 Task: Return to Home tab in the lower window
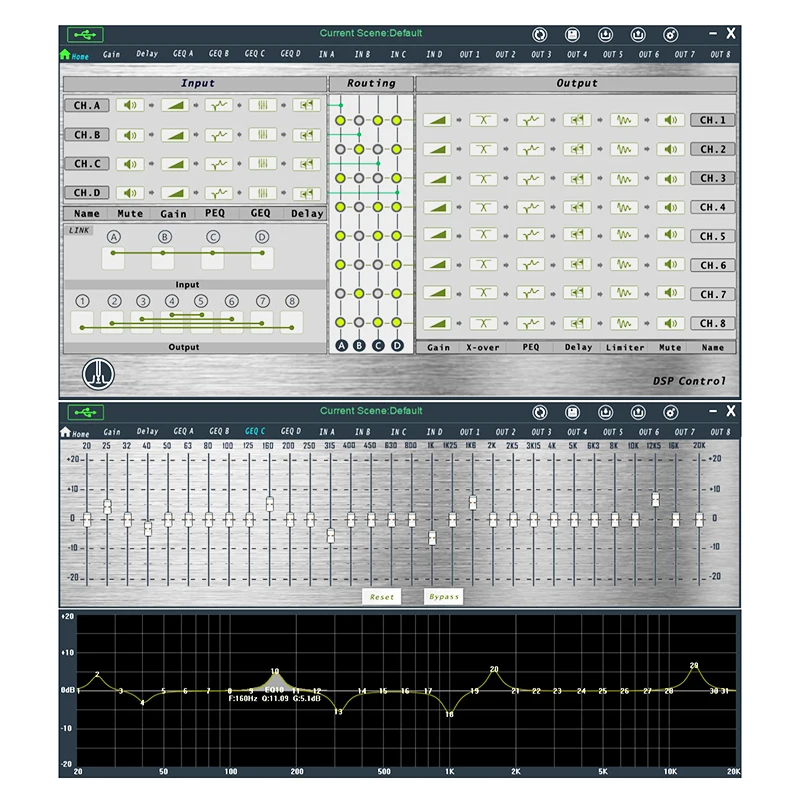[x=75, y=433]
